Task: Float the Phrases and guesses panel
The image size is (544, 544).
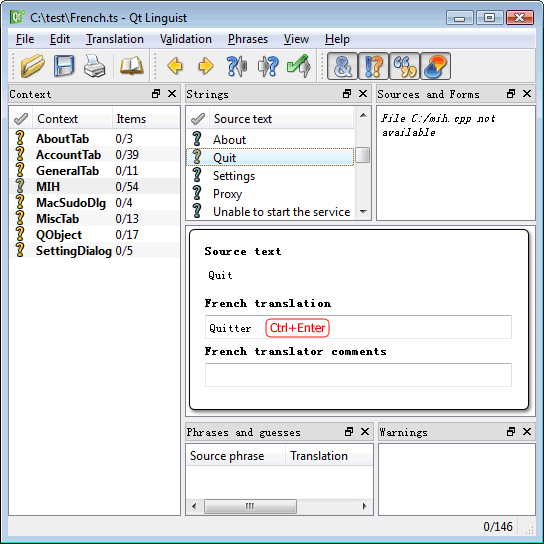Action: click(x=349, y=432)
